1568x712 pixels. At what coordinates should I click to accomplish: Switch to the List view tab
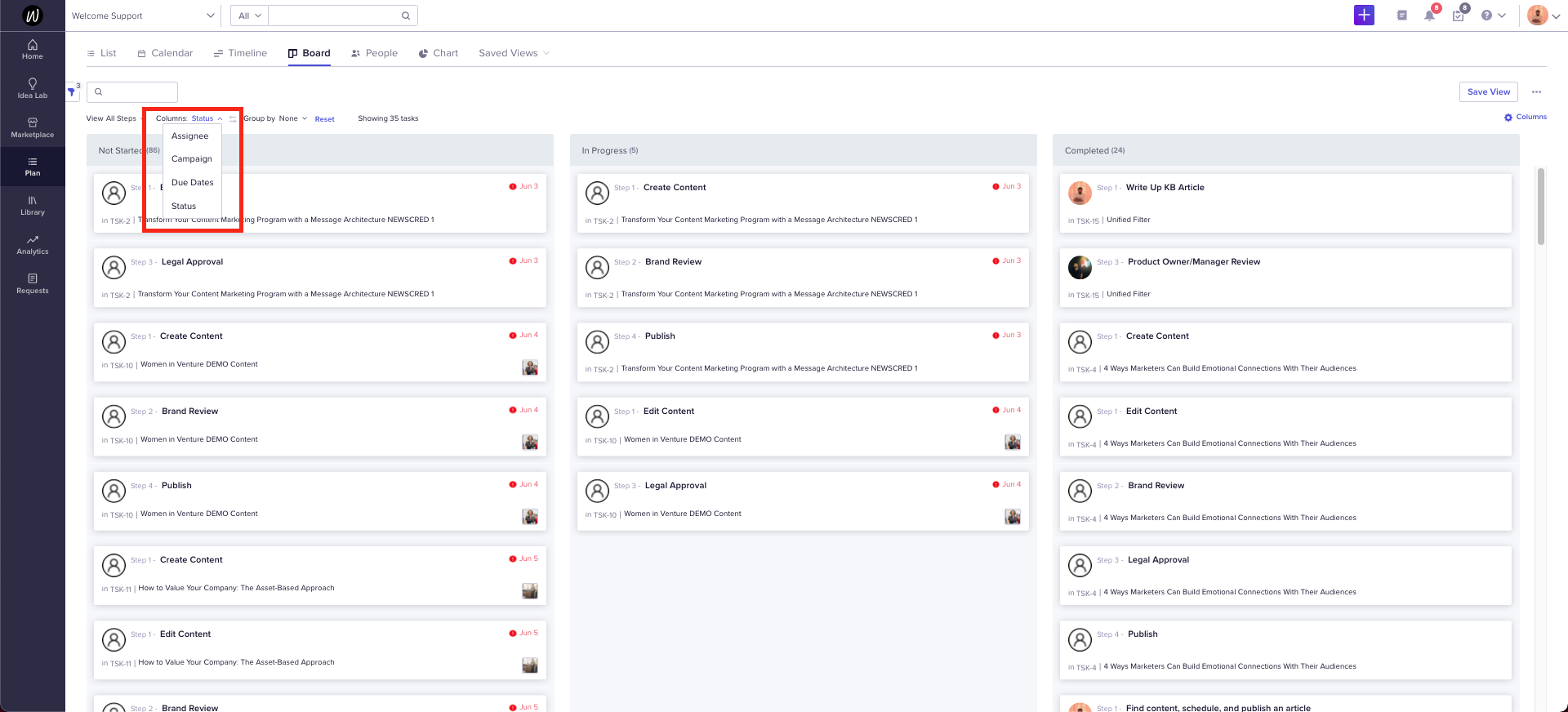101,53
